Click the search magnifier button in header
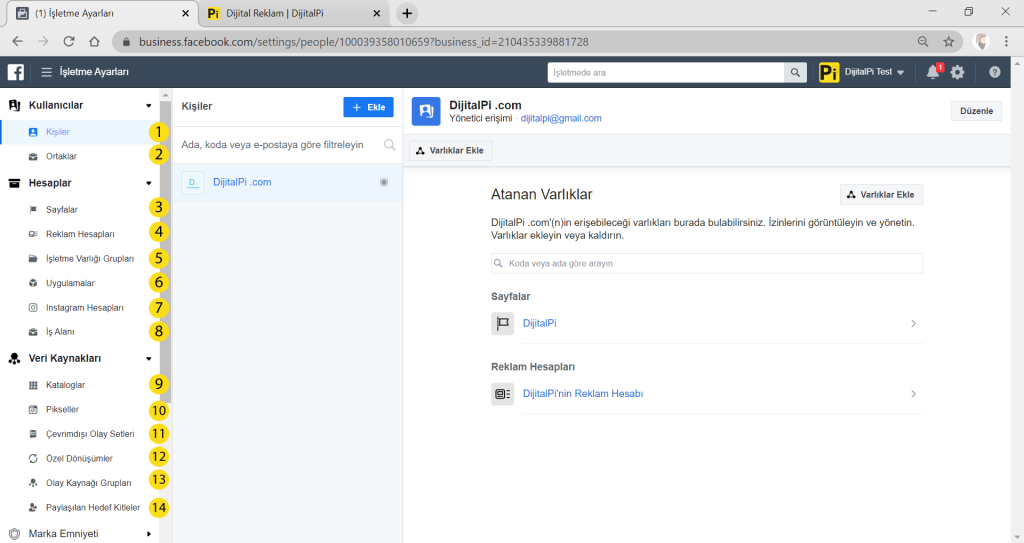 pyautogui.click(x=795, y=73)
